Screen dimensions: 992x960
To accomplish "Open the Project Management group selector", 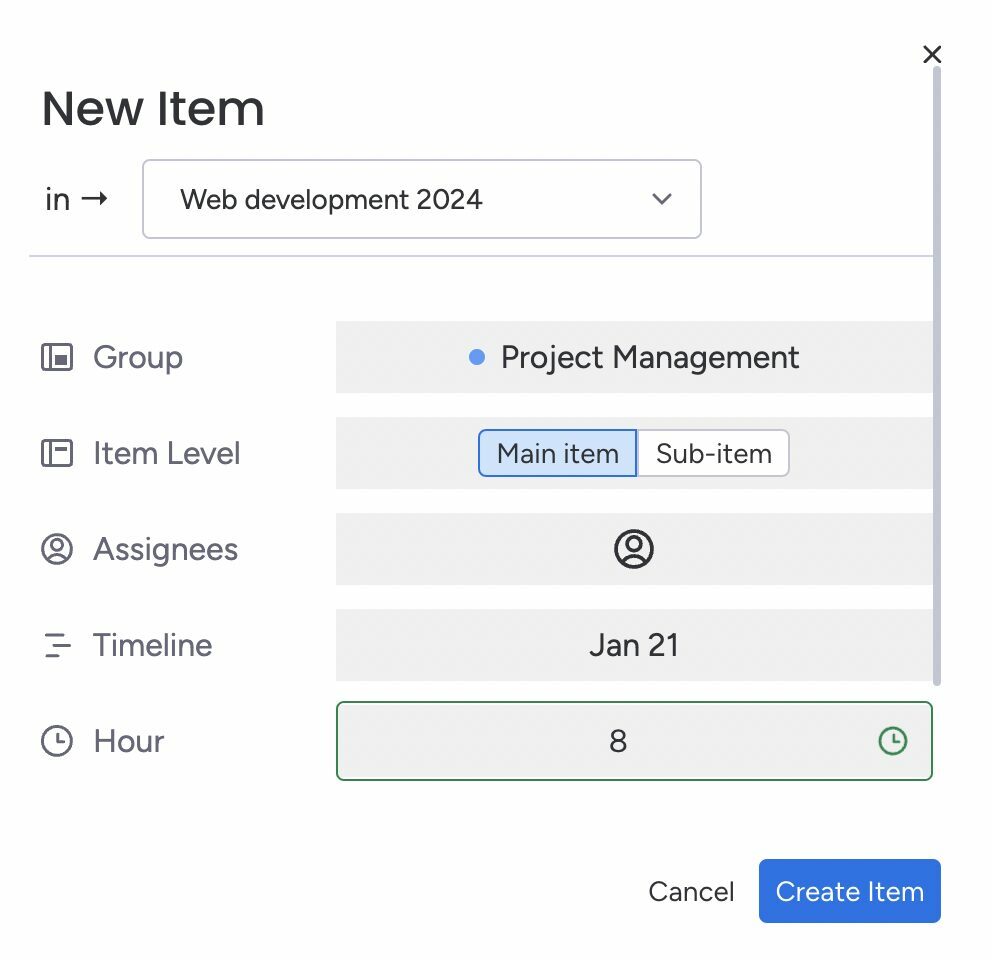I will point(634,358).
